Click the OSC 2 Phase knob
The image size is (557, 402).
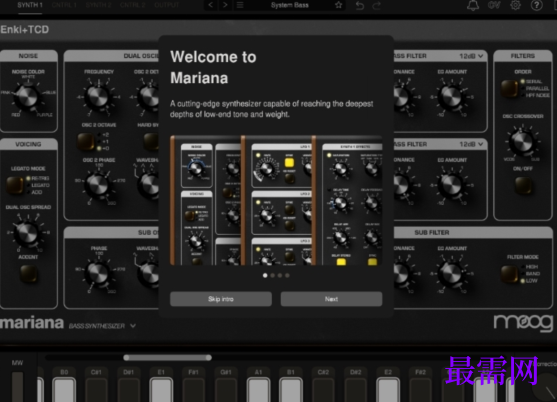click(x=98, y=185)
